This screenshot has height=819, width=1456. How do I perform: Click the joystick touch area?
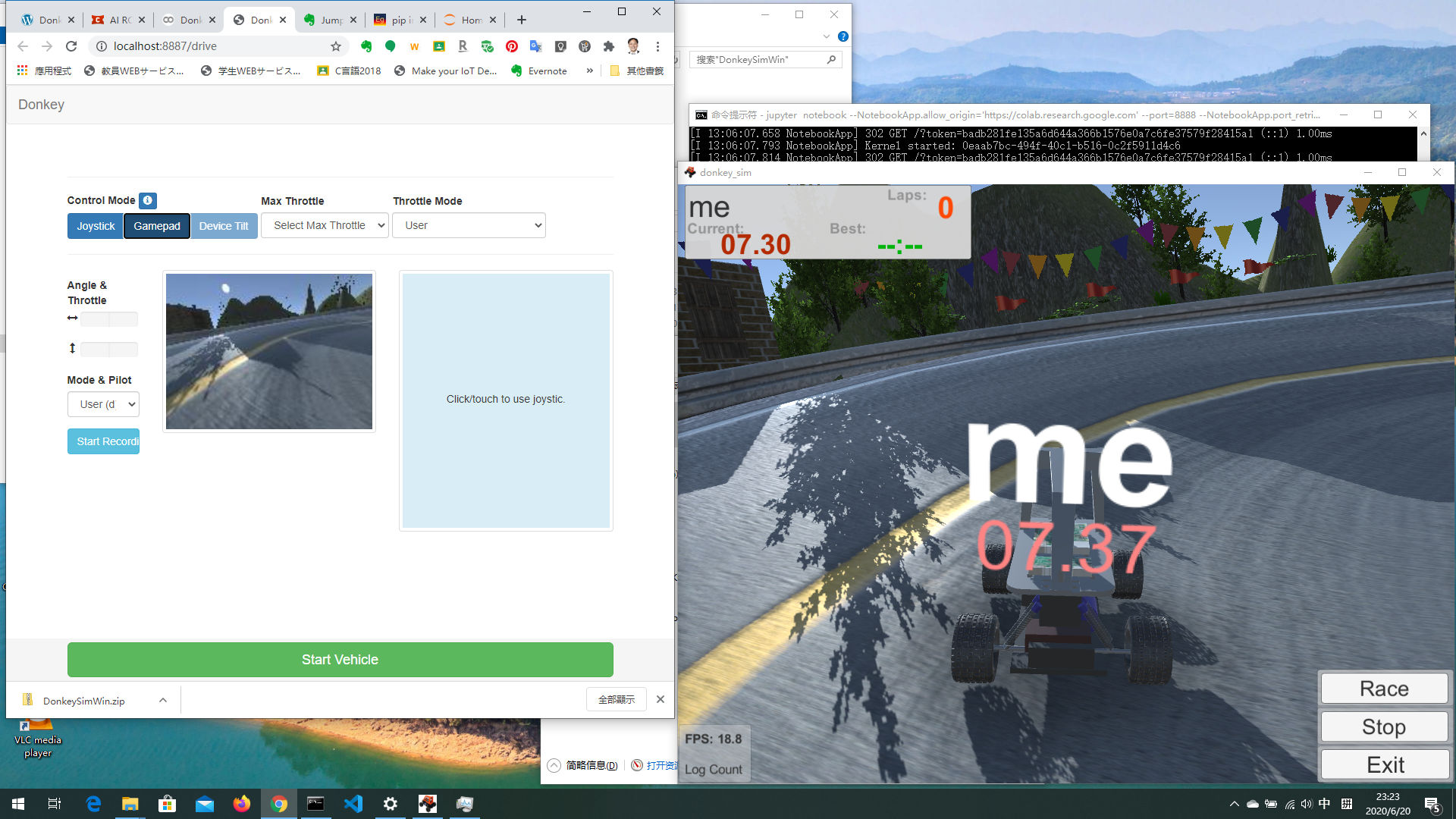pos(506,400)
